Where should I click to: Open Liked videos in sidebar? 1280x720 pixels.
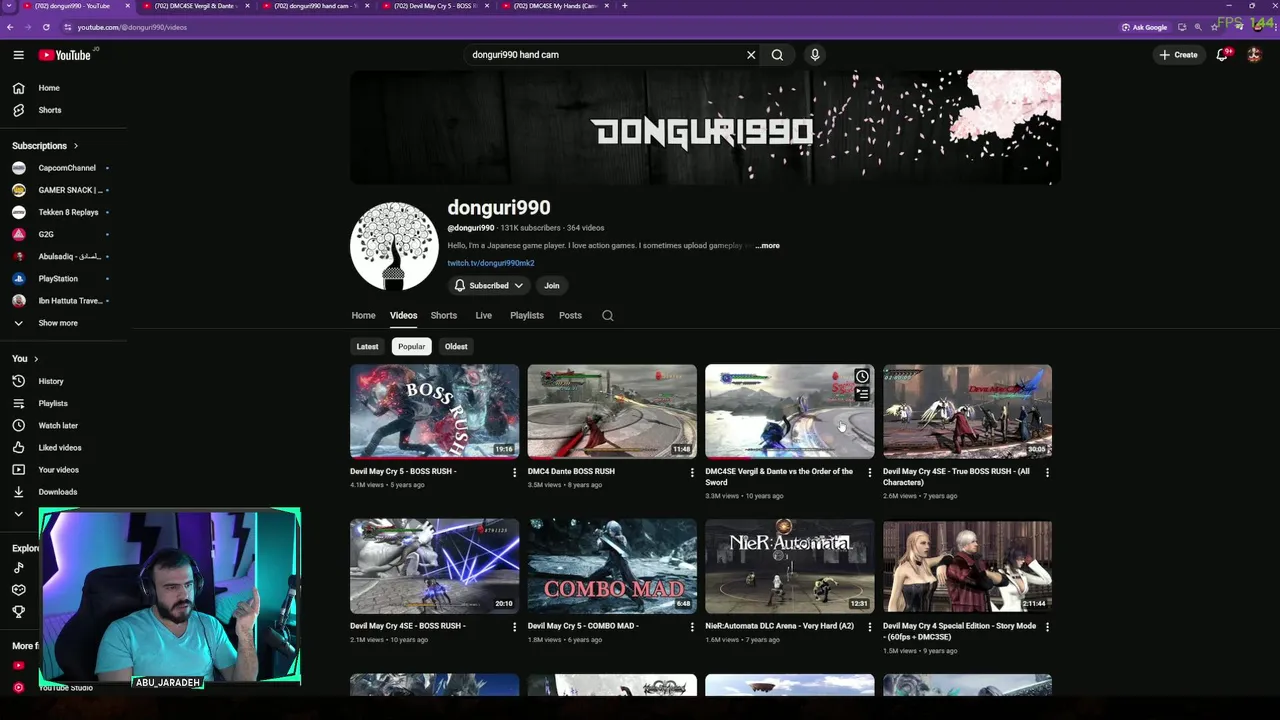59,447
